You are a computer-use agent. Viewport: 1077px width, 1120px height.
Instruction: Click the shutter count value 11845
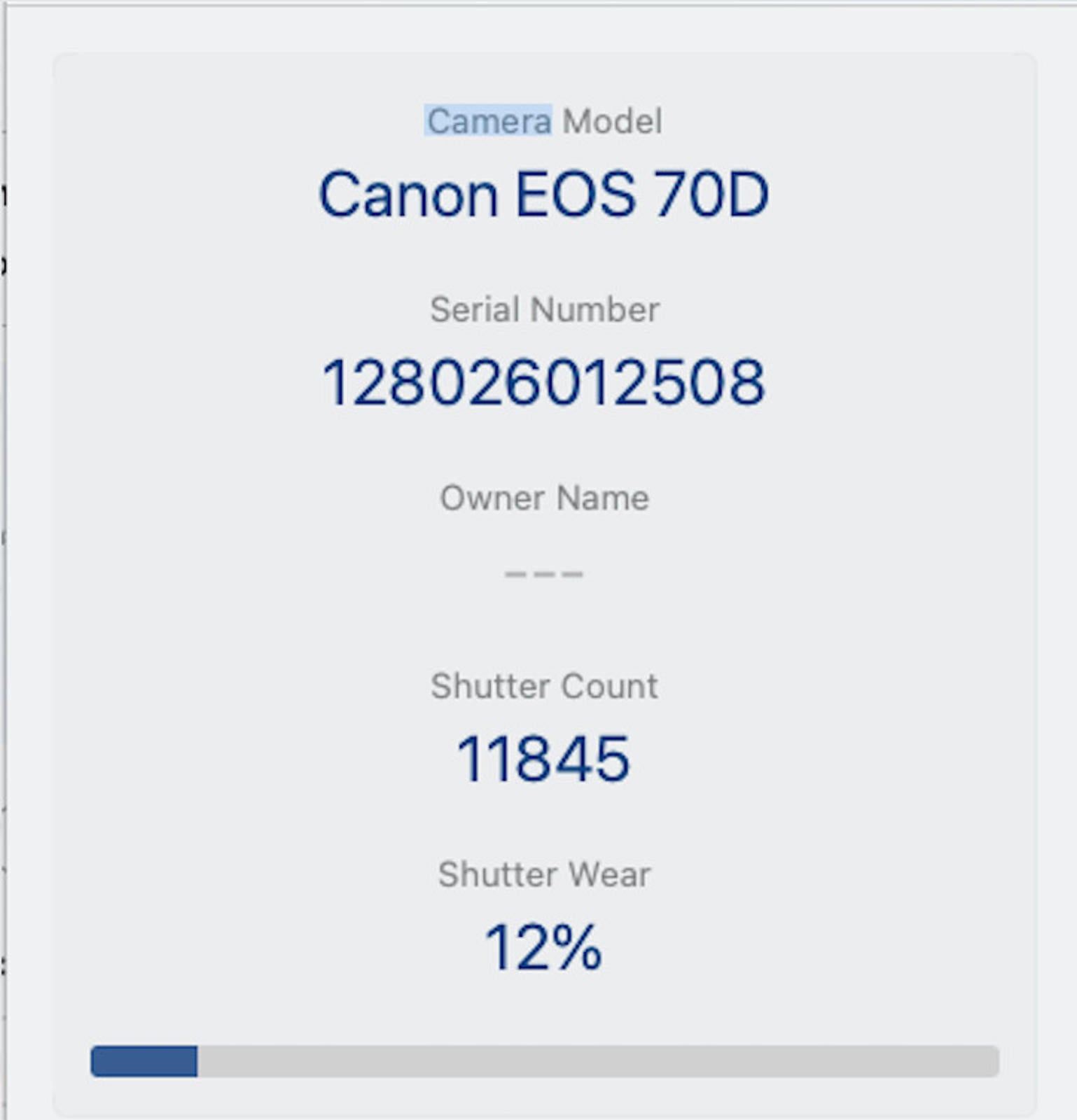[x=543, y=759]
